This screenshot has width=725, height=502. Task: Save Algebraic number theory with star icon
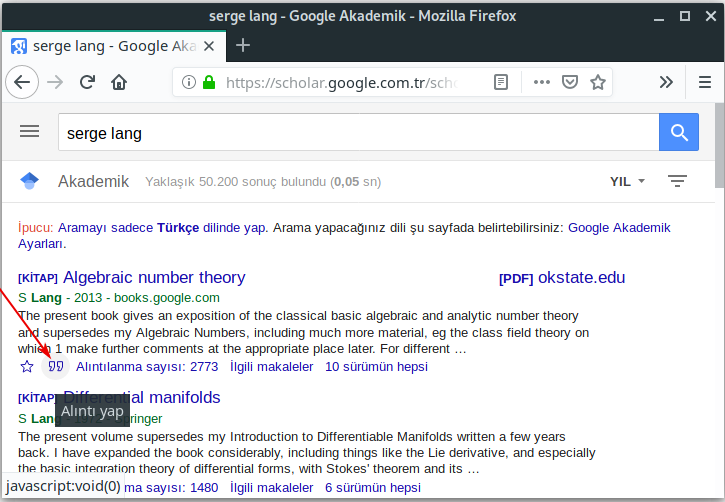click(x=27, y=367)
